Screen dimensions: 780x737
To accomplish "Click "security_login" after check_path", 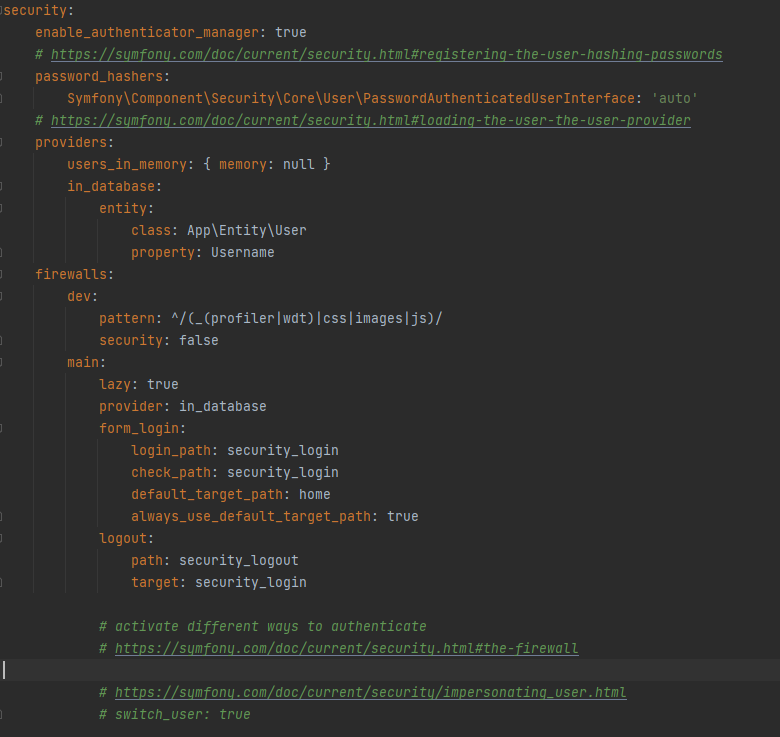I will (283, 472).
